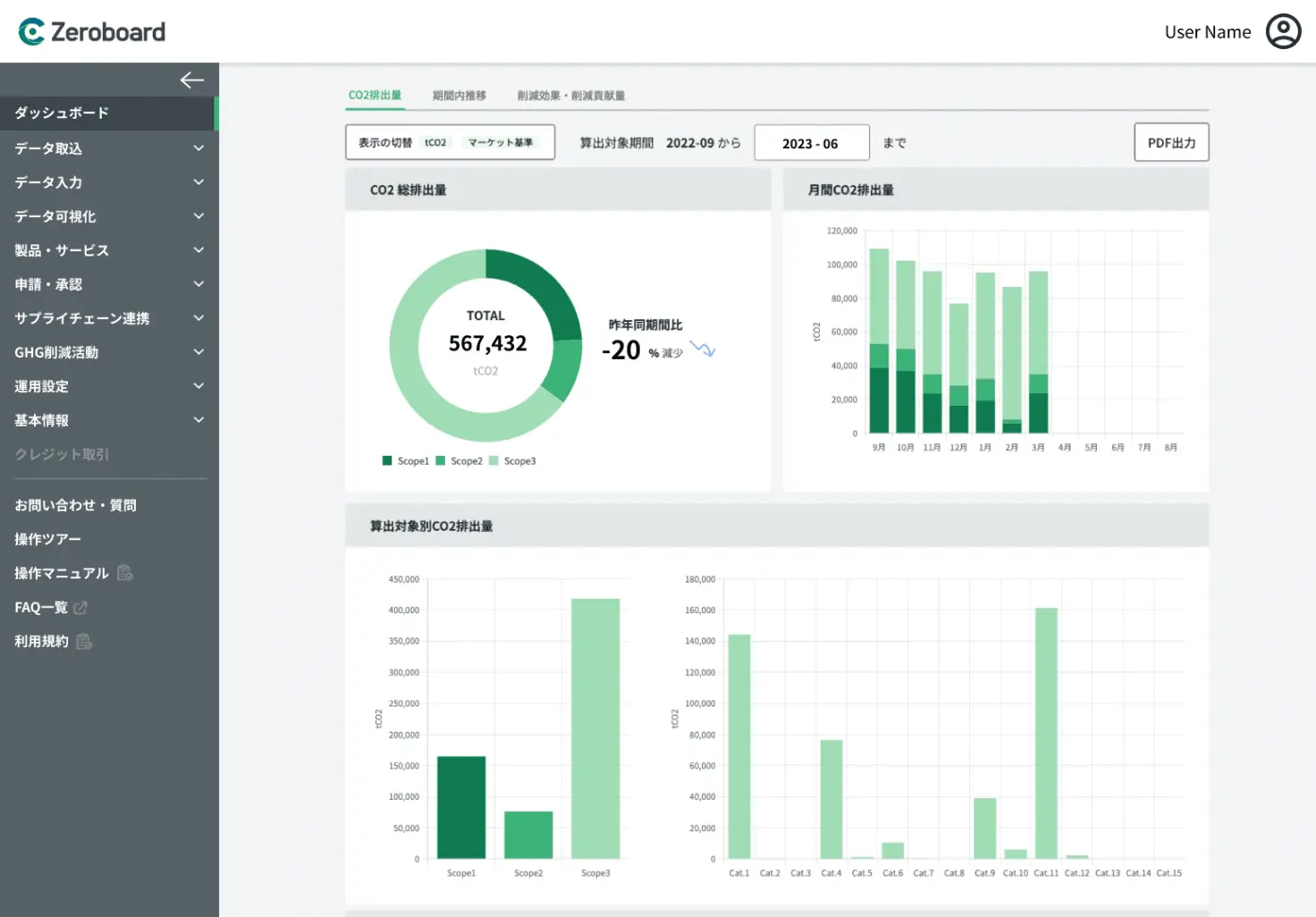Expand the サプライチェーン連携 chevron
This screenshot has height=917, width=1316.
(x=198, y=318)
